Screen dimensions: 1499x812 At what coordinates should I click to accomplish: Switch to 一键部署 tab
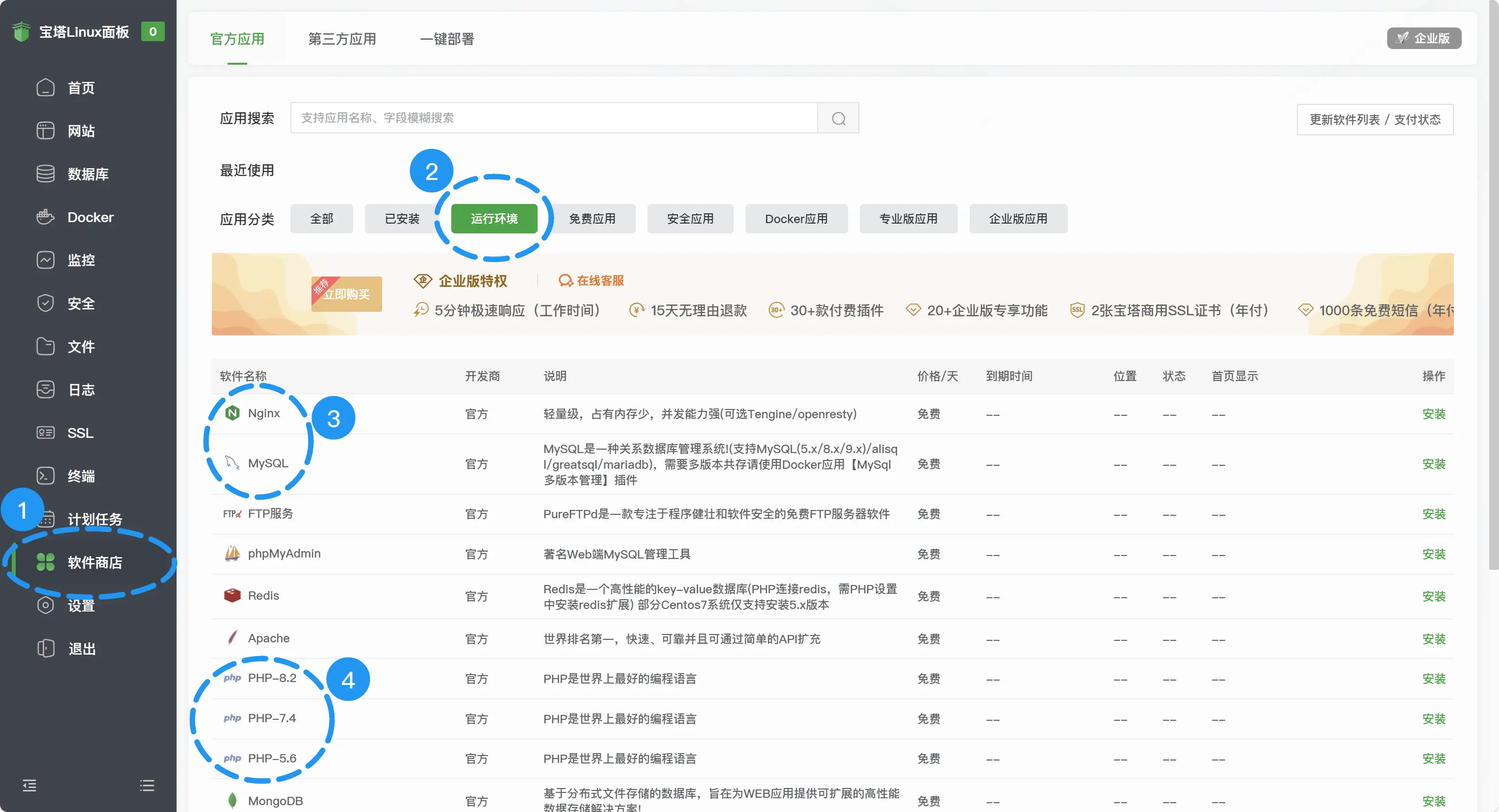pyautogui.click(x=447, y=39)
